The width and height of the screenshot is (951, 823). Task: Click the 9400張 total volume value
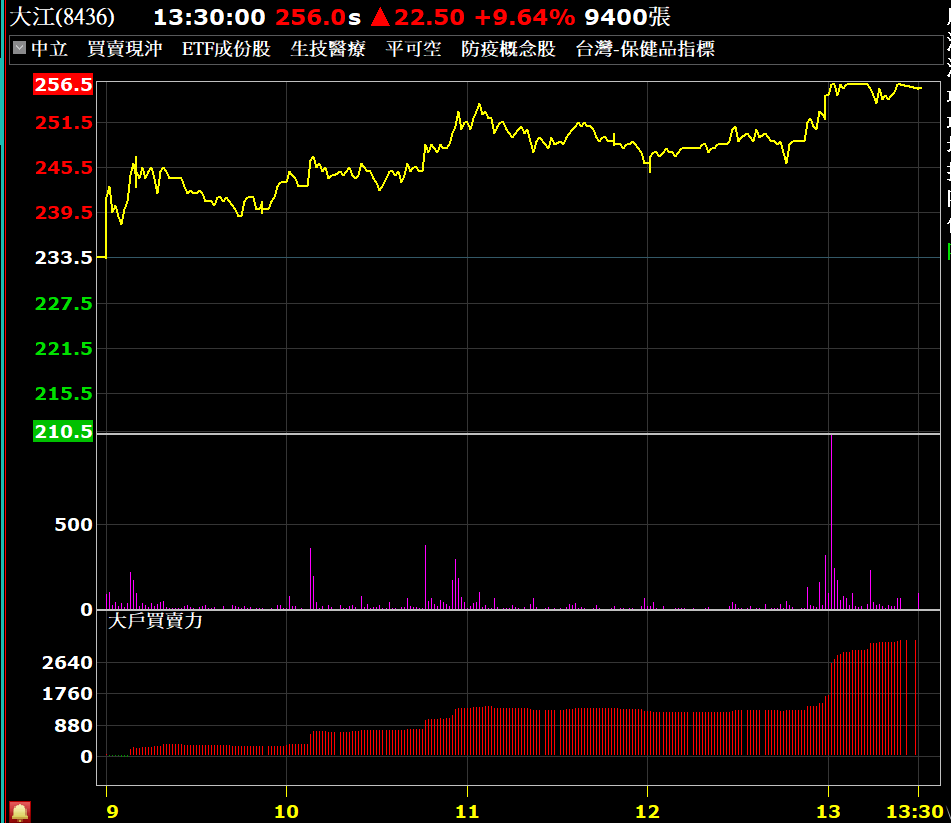[627, 17]
